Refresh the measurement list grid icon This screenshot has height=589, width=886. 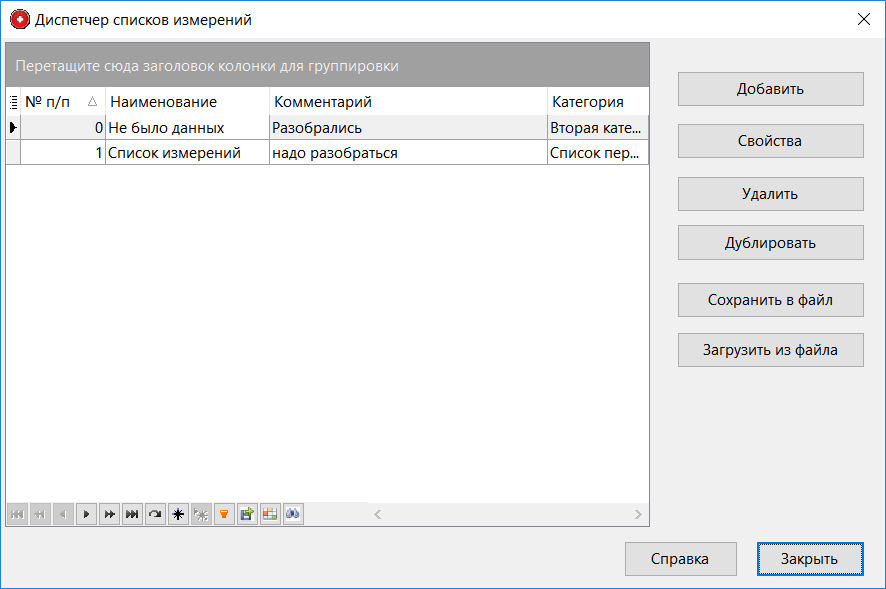(155, 514)
